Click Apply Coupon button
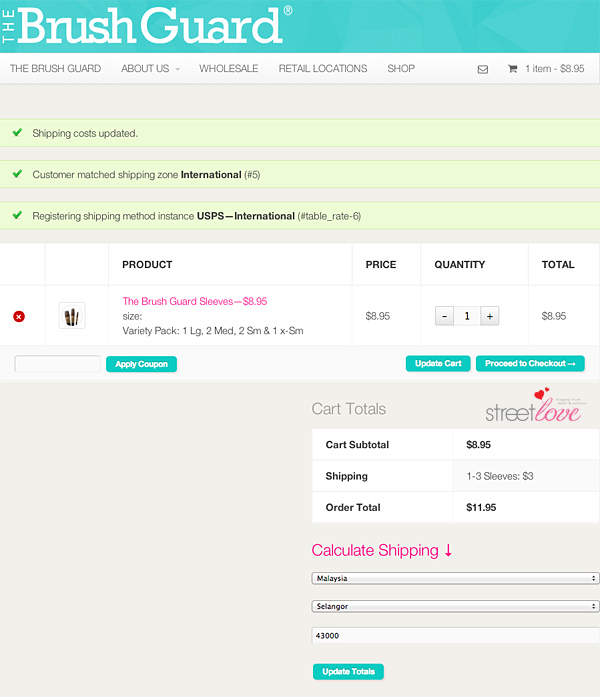Viewport: 600px width, 697px height. click(141, 364)
